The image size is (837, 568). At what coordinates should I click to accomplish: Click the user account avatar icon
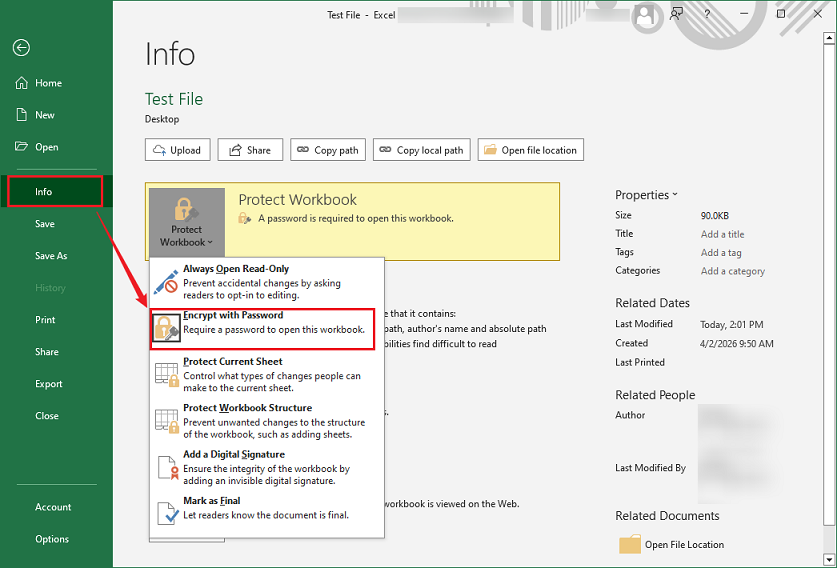click(644, 15)
